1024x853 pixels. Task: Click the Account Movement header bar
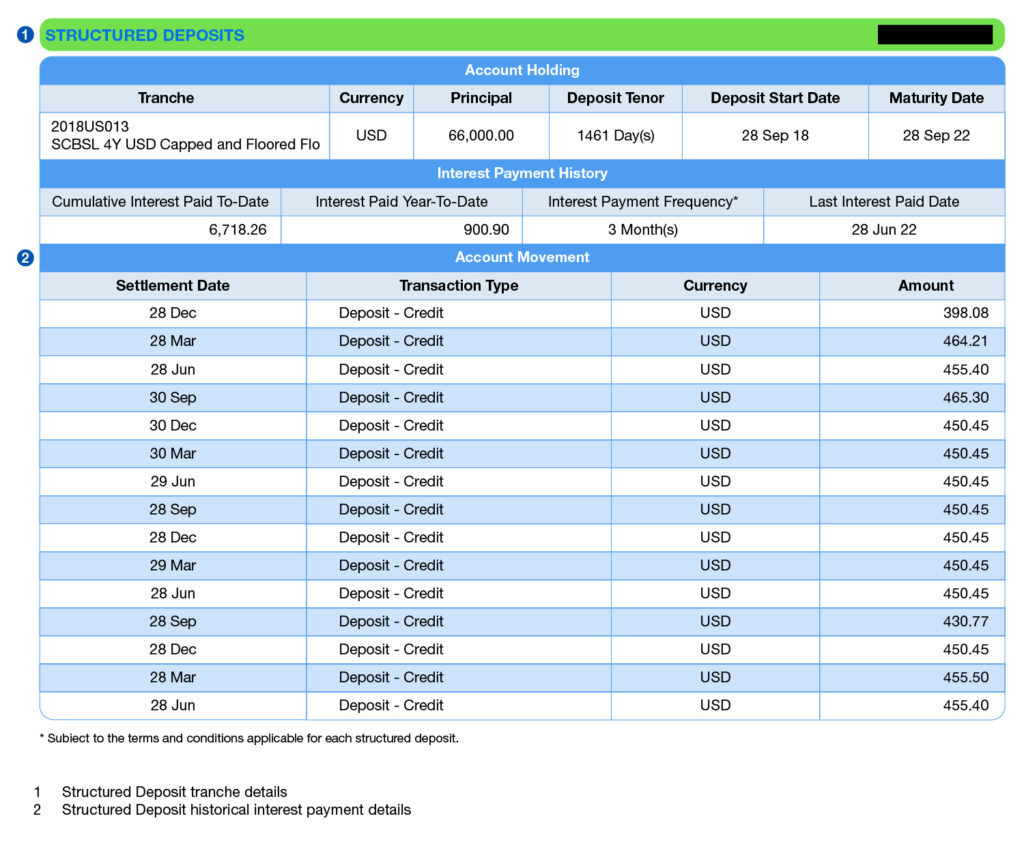[521, 257]
